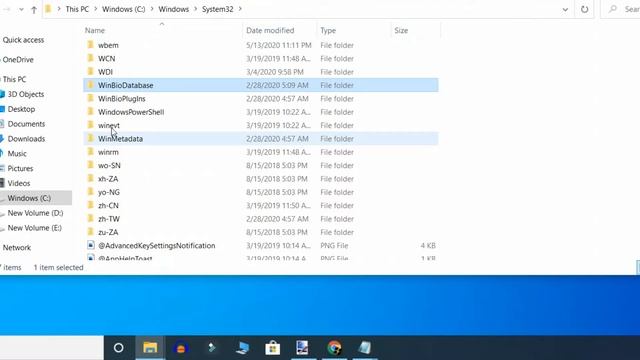This screenshot has width=640, height=360.
Task: Click the wbem folder icon
Action: point(91,45)
